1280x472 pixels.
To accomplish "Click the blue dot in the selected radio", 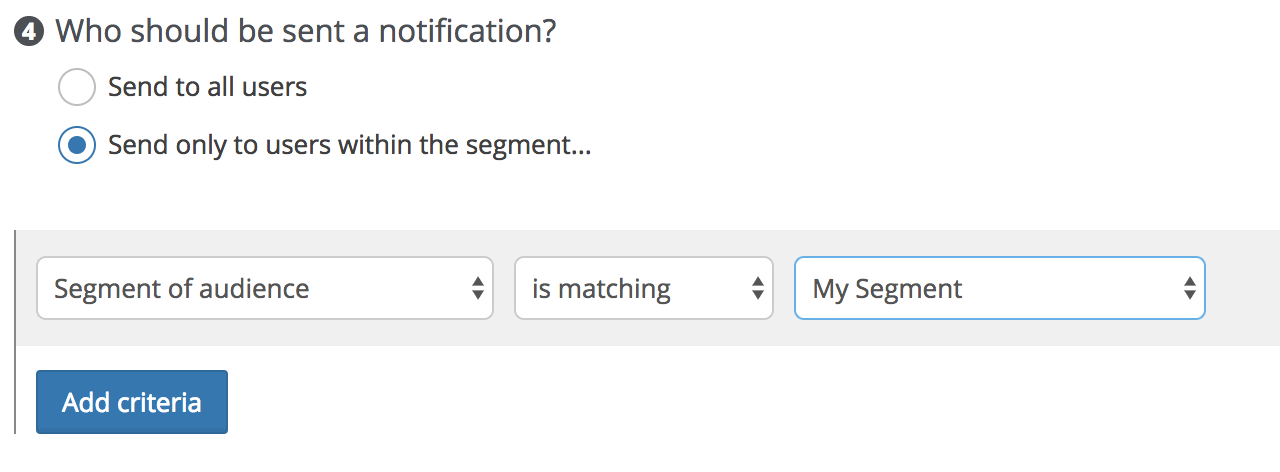I will point(77,146).
